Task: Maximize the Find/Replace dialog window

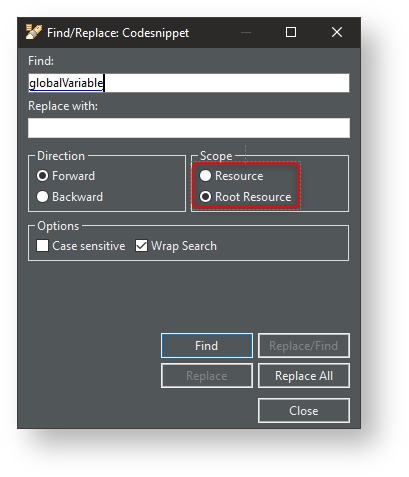Action: (x=291, y=32)
